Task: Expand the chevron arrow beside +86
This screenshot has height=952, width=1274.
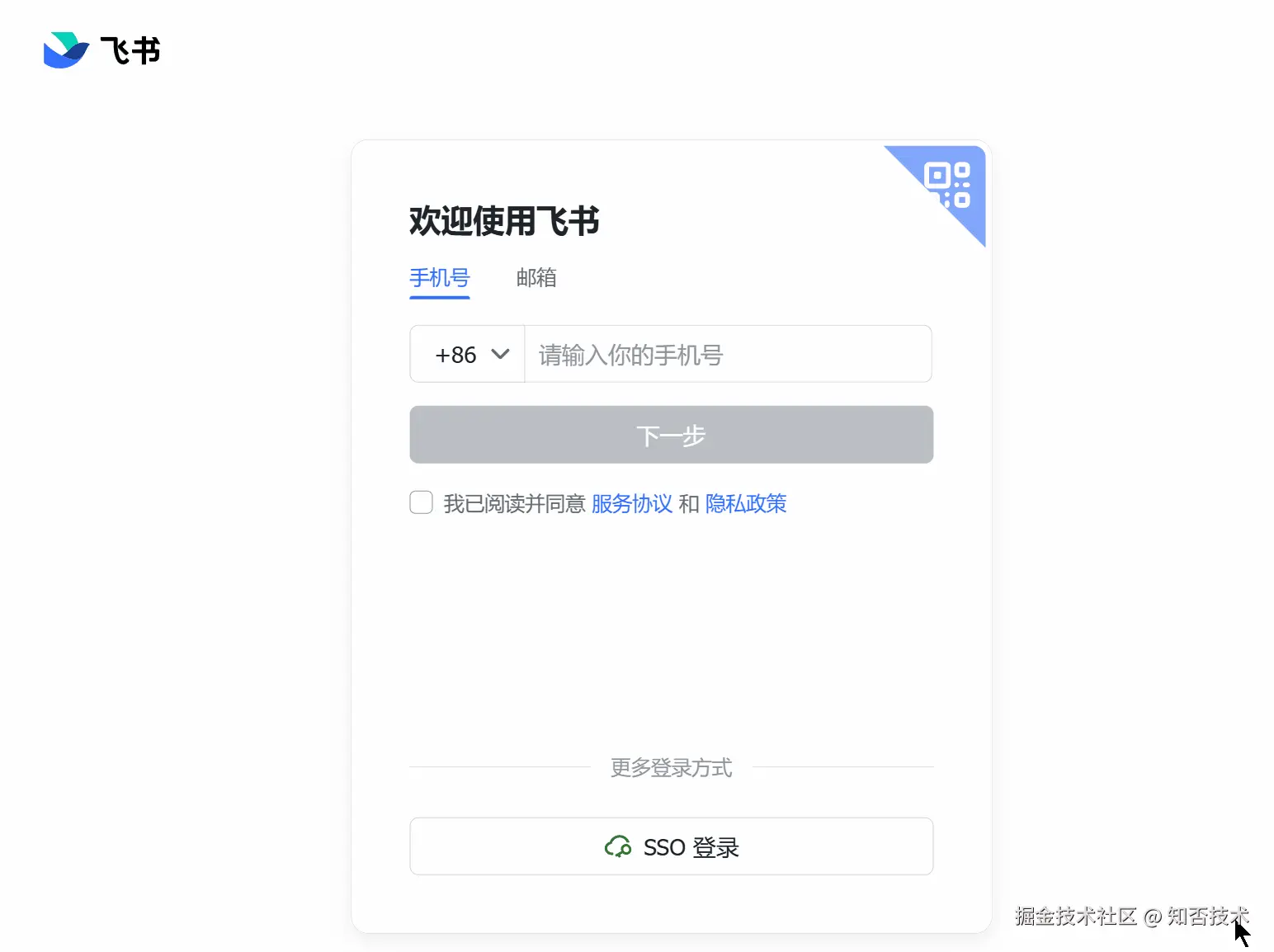Action: [x=500, y=355]
